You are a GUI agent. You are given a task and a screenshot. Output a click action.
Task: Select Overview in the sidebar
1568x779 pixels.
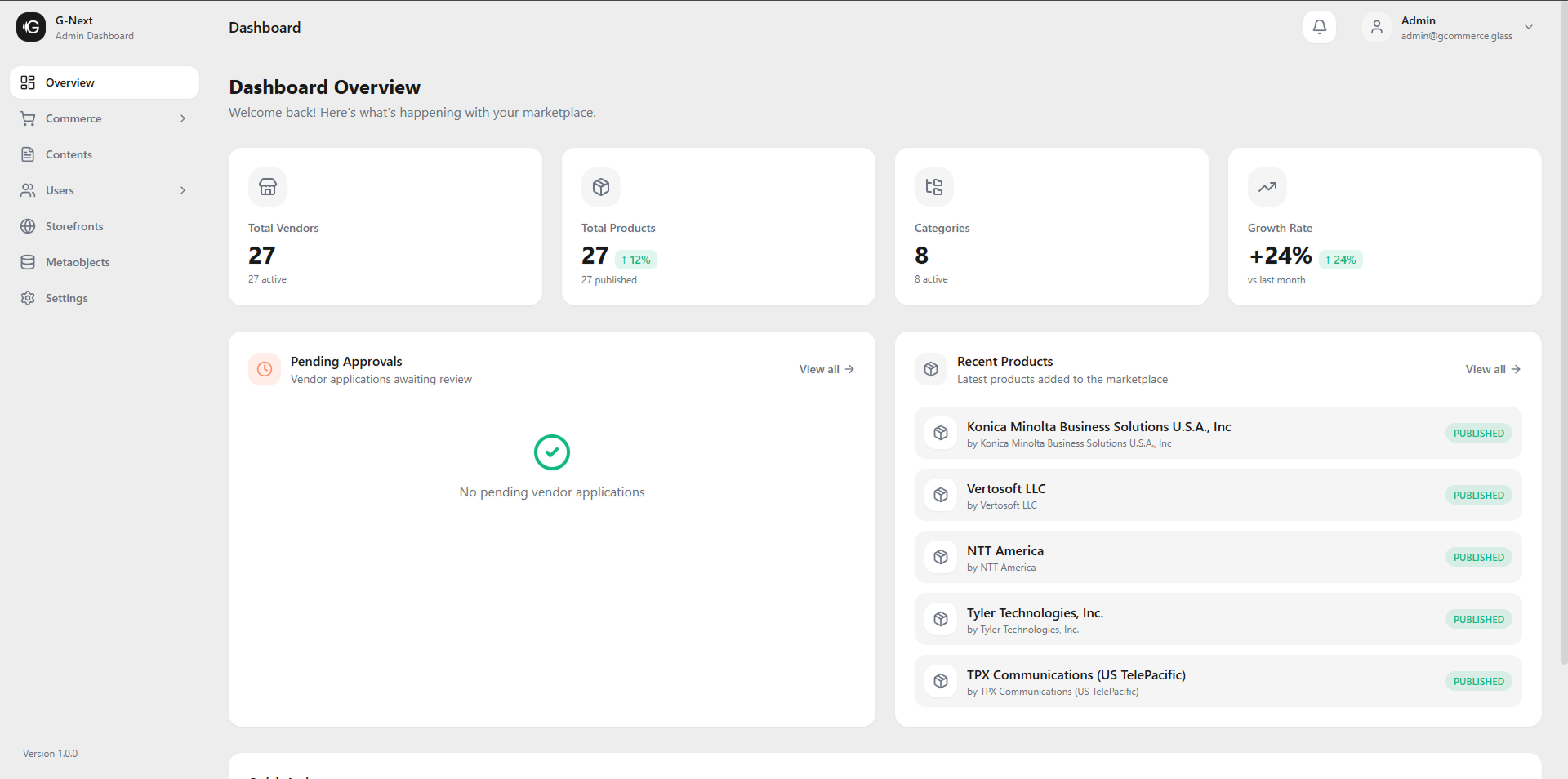pos(105,82)
